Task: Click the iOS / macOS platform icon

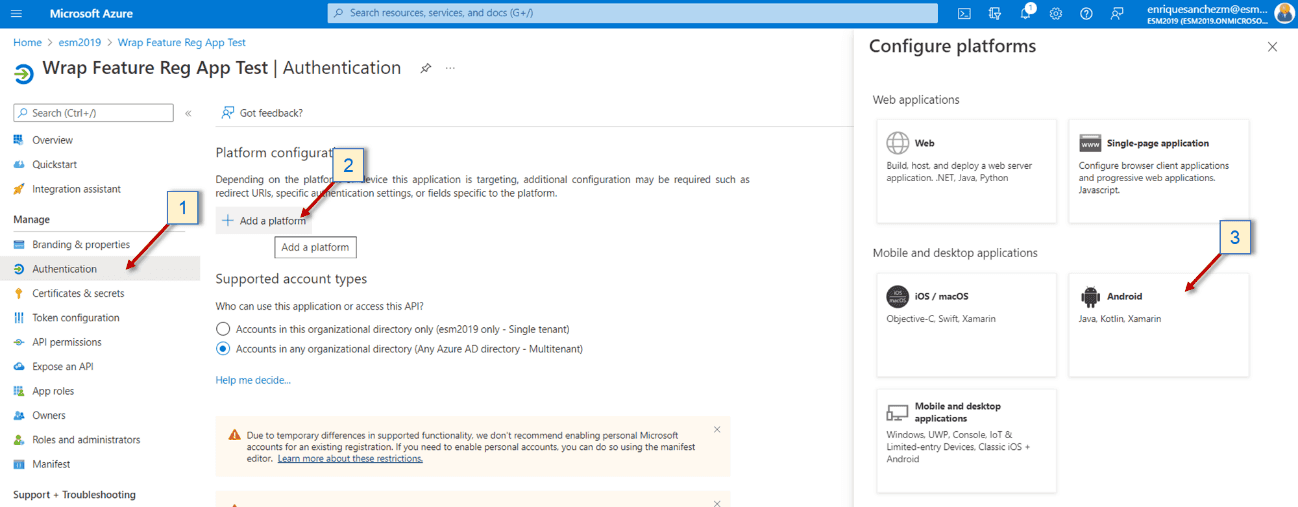Action: tap(897, 297)
